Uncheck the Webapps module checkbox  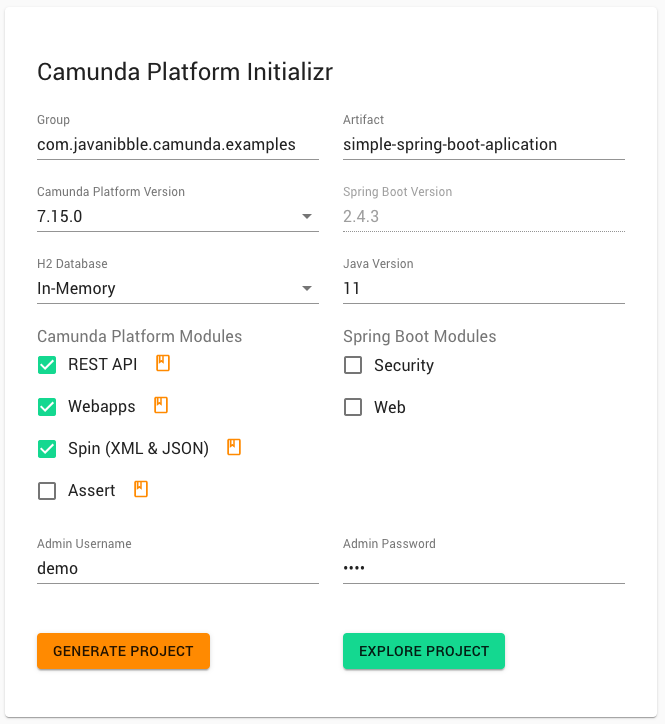tap(47, 407)
